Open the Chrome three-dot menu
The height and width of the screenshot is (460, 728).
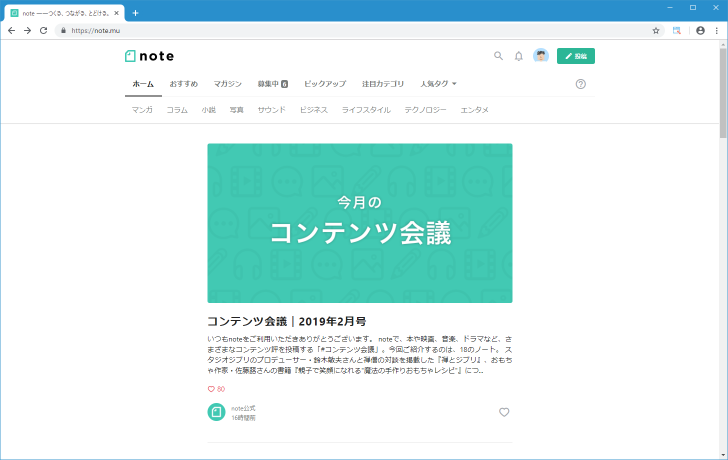717,31
